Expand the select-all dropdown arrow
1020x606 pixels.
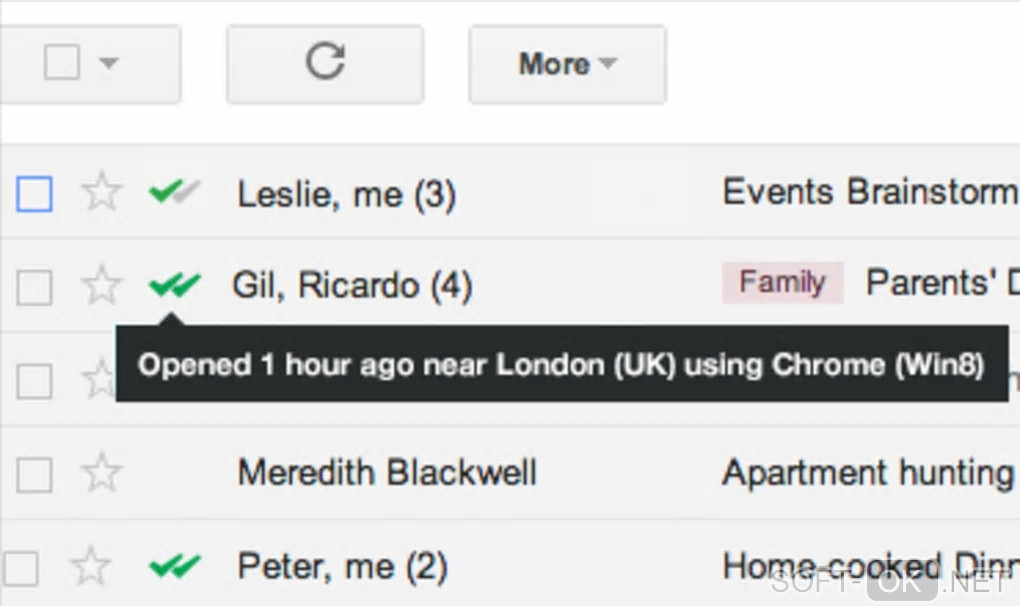coord(109,64)
